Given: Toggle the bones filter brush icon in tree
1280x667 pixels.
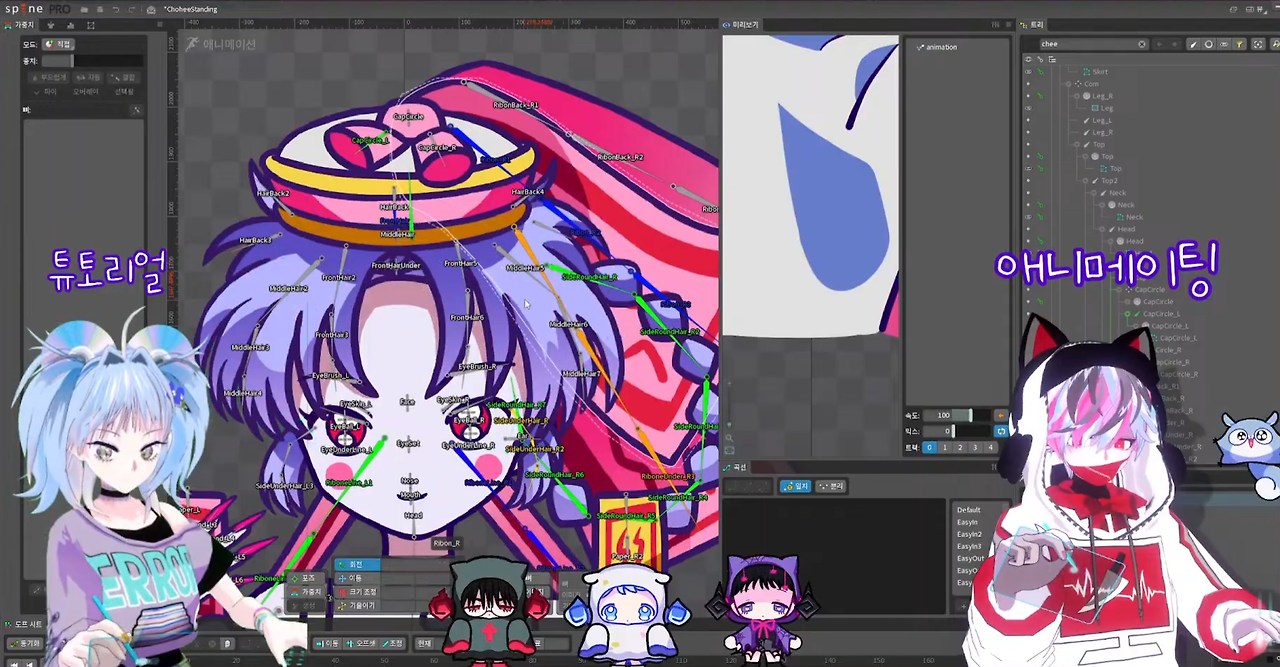Looking at the screenshot, I should [x=1193, y=44].
